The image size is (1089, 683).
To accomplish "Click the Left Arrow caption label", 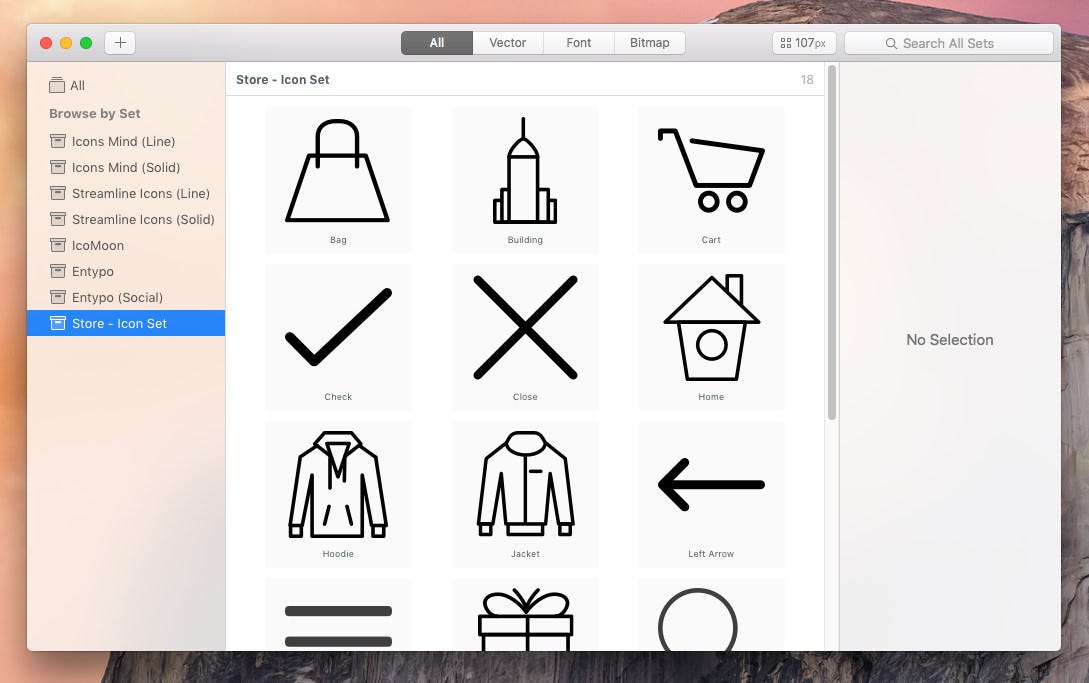I will (711, 554).
